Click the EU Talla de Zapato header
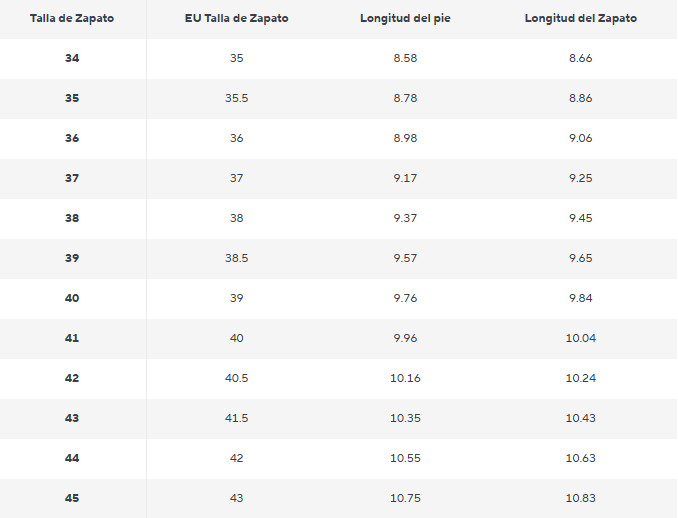The width and height of the screenshot is (678, 518). click(237, 18)
